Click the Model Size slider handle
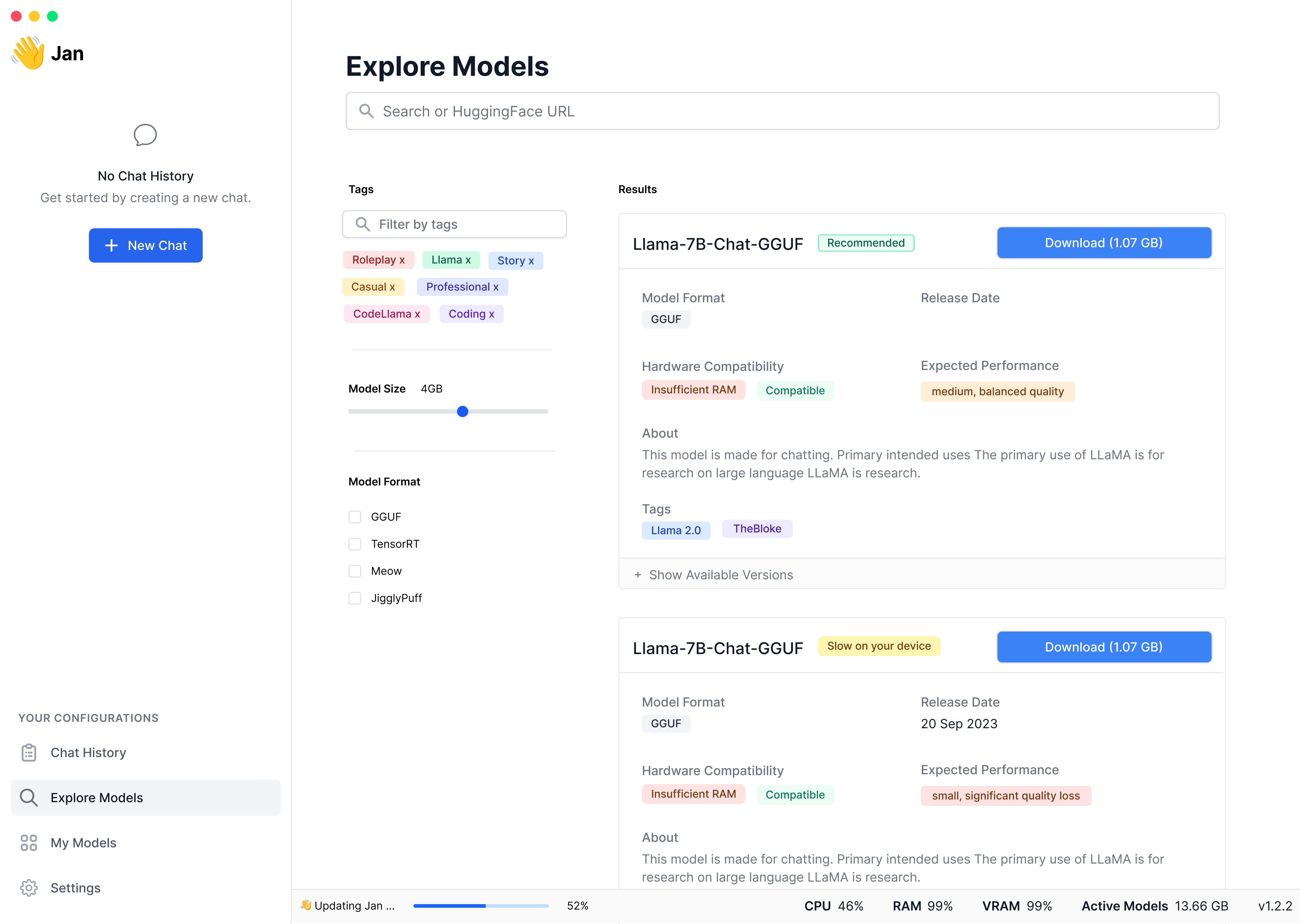Viewport: 1300px width, 924px height. point(462,411)
